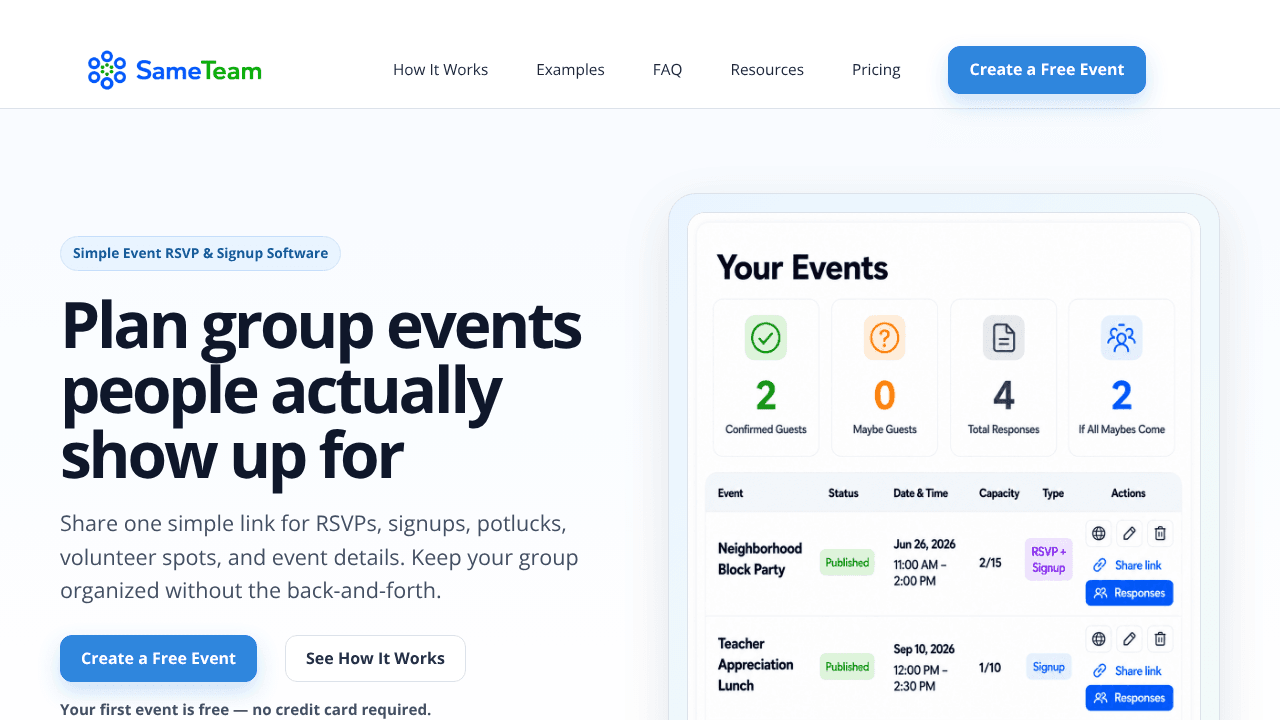This screenshot has width=1280, height=720.
Task: Click Share link for Neighborhood Block Party
Action: [1127, 565]
